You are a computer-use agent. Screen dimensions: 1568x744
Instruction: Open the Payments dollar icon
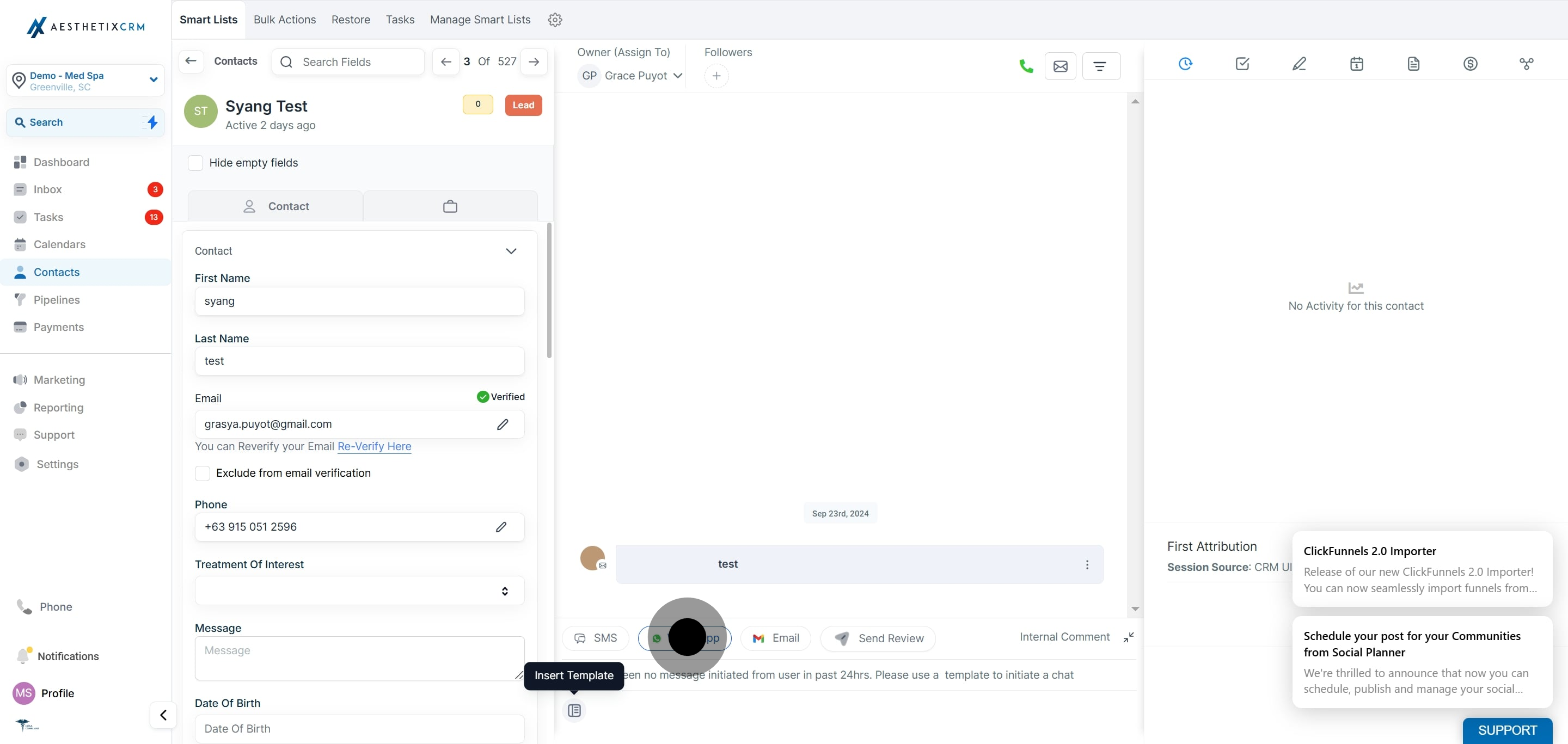(x=1470, y=63)
